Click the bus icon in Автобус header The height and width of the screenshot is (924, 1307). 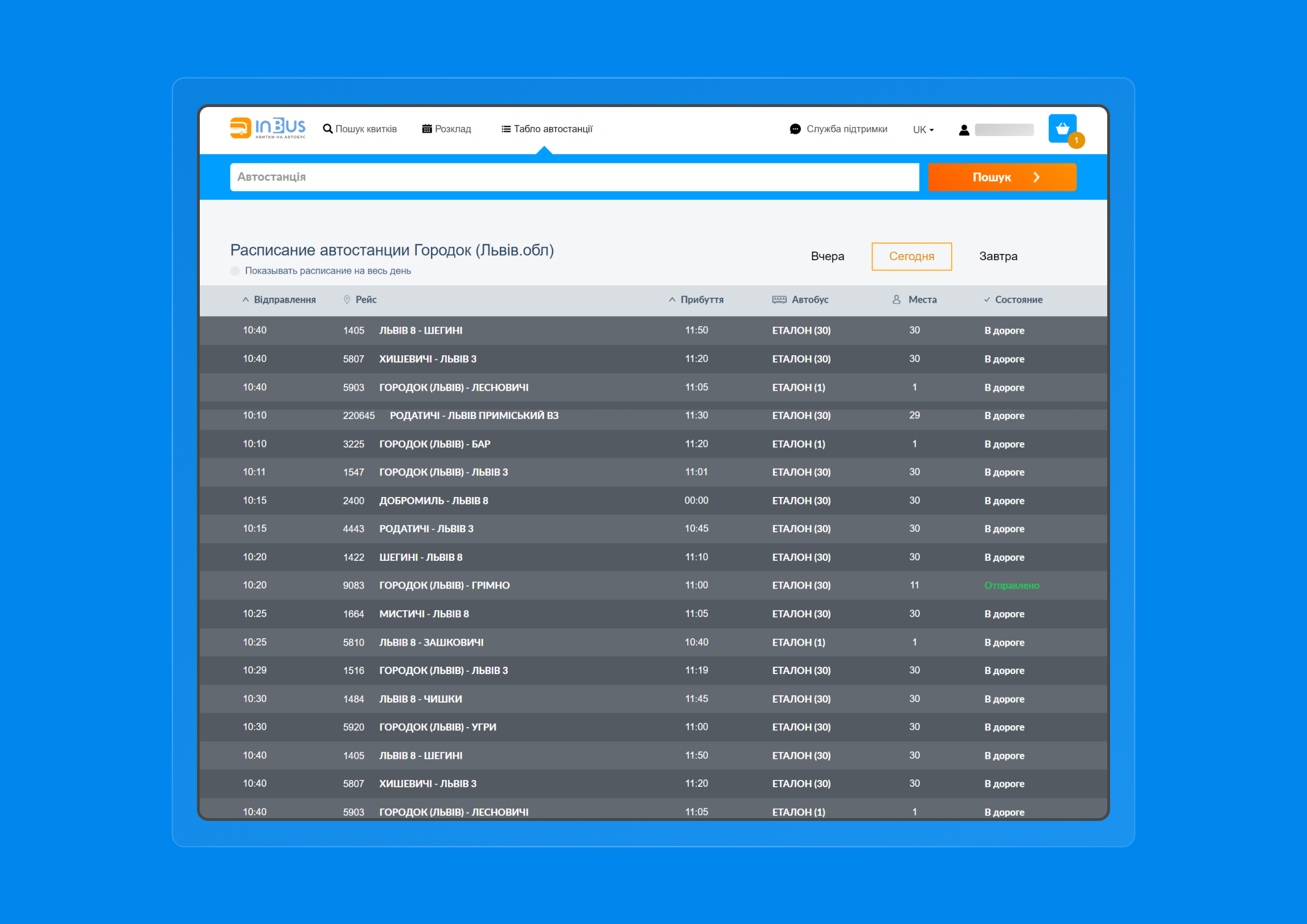779,299
